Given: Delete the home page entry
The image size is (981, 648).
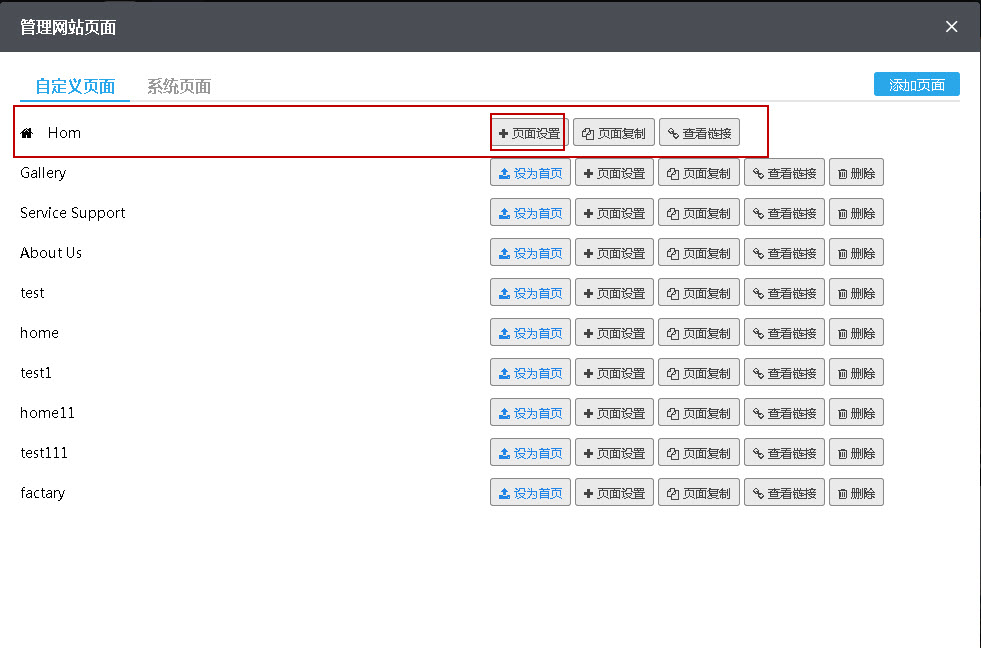Looking at the screenshot, I should point(856,333).
